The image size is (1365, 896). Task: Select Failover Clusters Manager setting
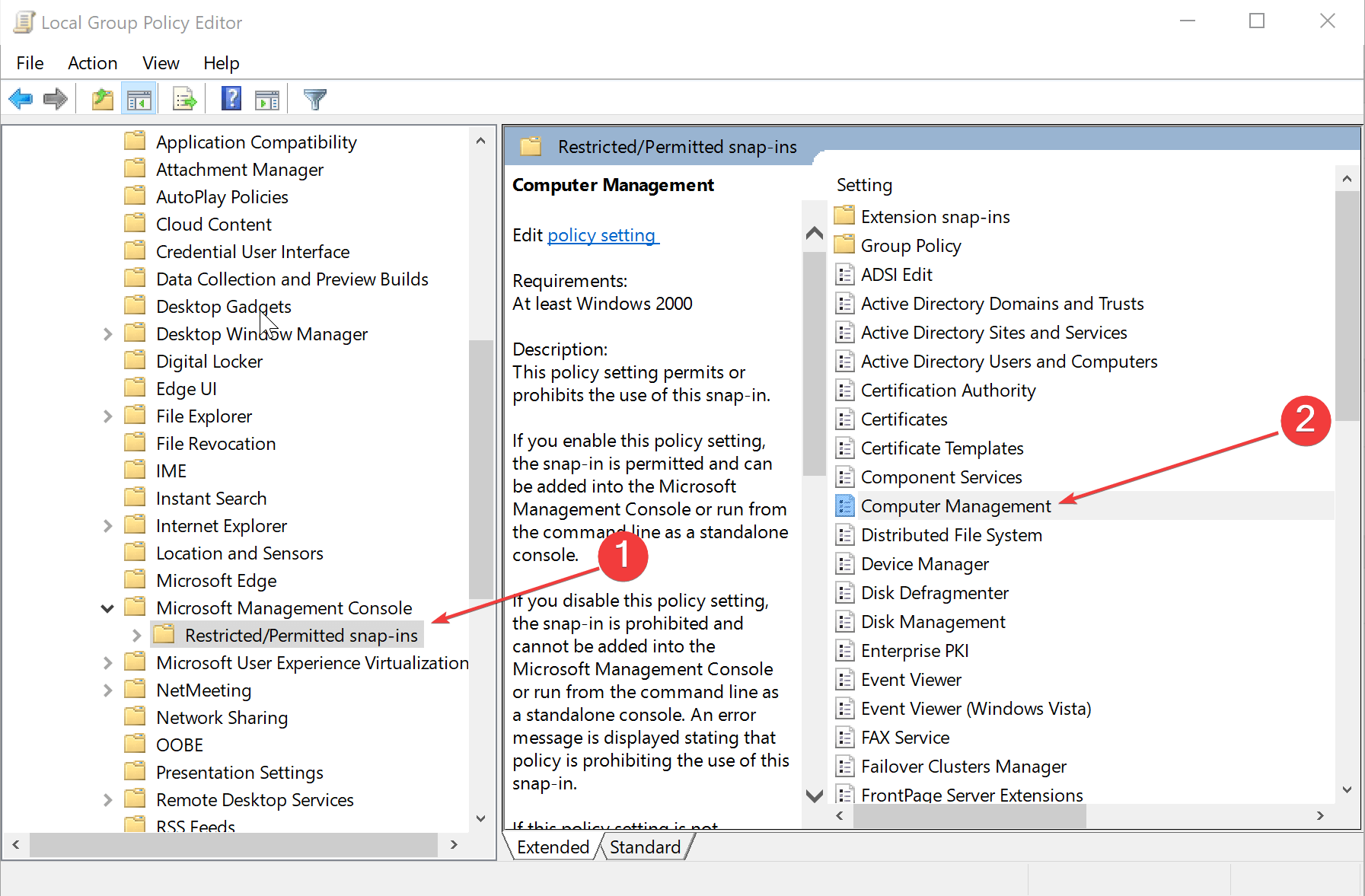(x=963, y=766)
